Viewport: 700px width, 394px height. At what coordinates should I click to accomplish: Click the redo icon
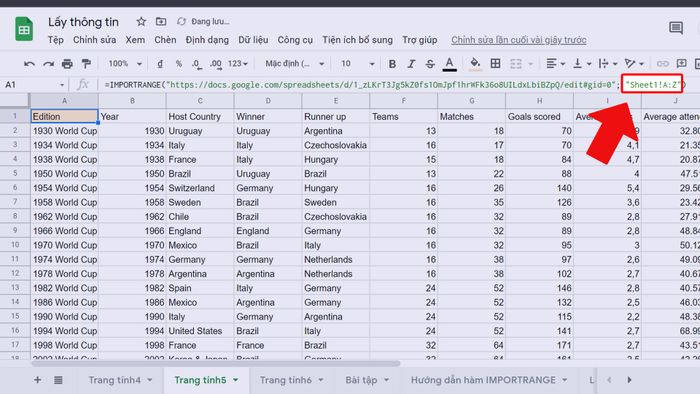point(48,64)
